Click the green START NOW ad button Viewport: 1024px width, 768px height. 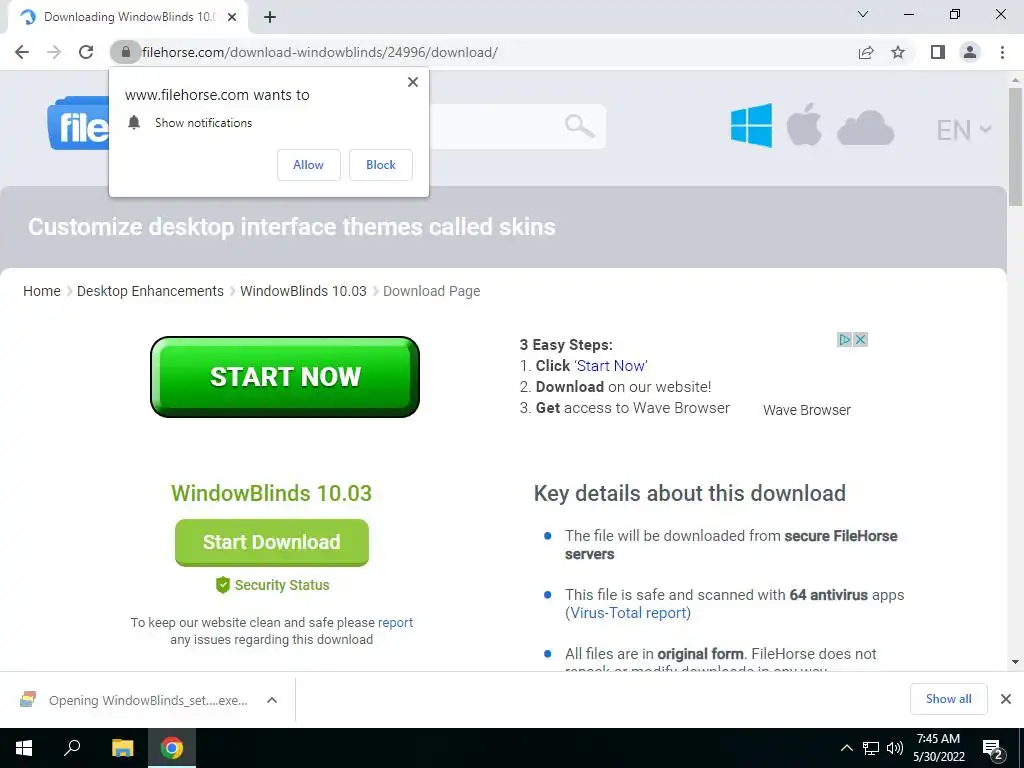pyautogui.click(x=285, y=377)
